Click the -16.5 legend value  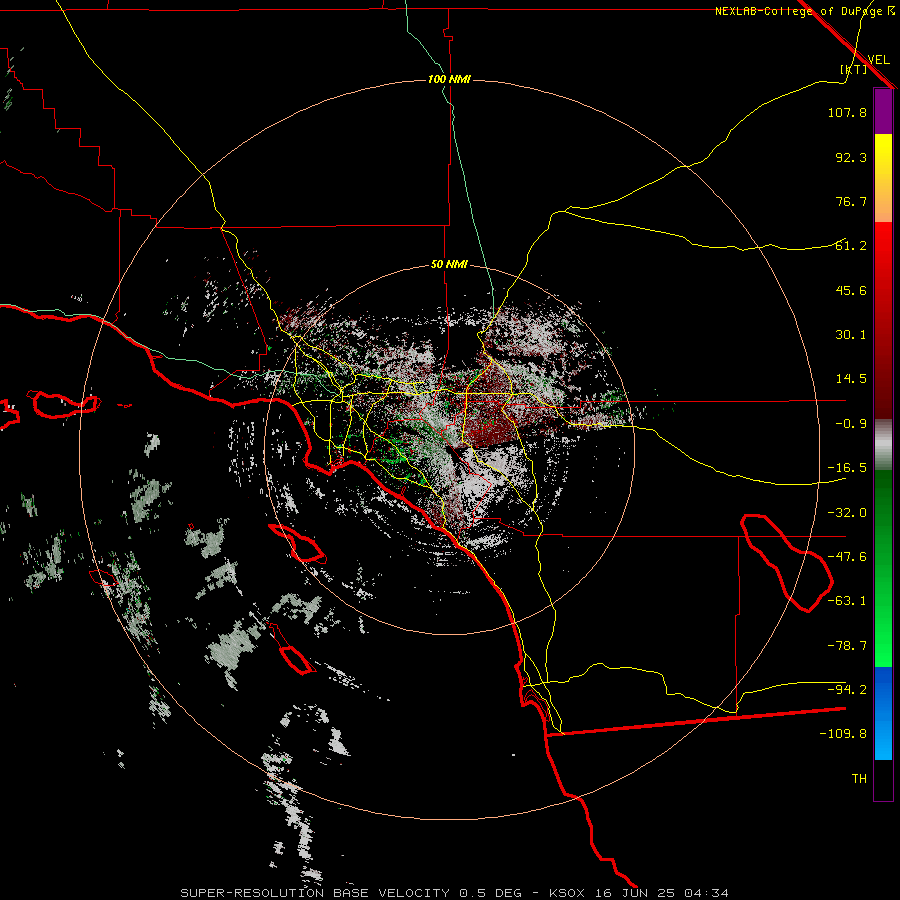pos(847,468)
